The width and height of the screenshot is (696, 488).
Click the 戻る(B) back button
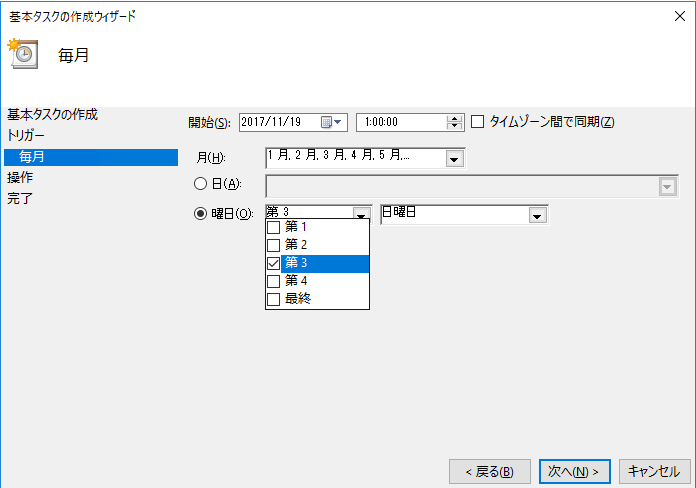click(490, 471)
